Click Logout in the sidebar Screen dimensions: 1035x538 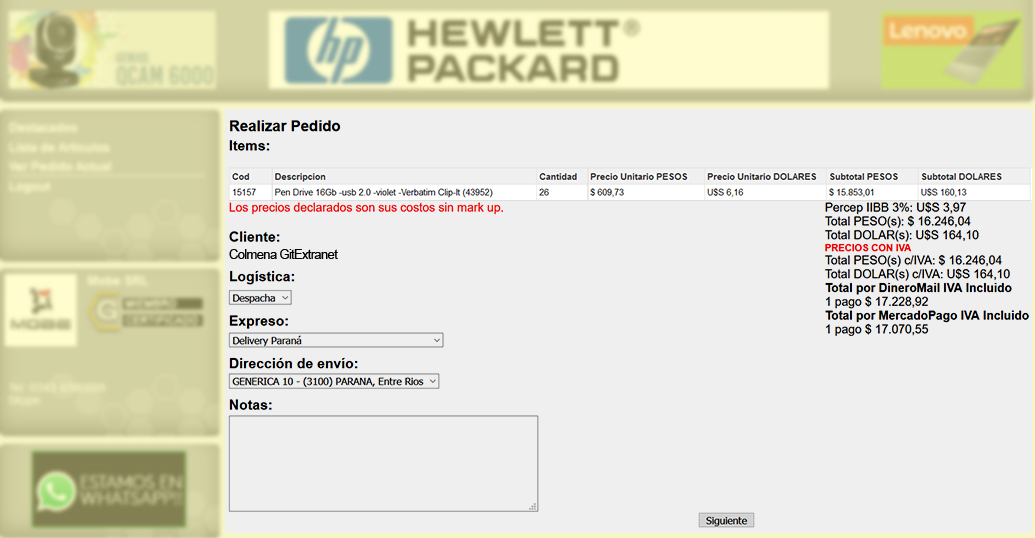[29, 187]
